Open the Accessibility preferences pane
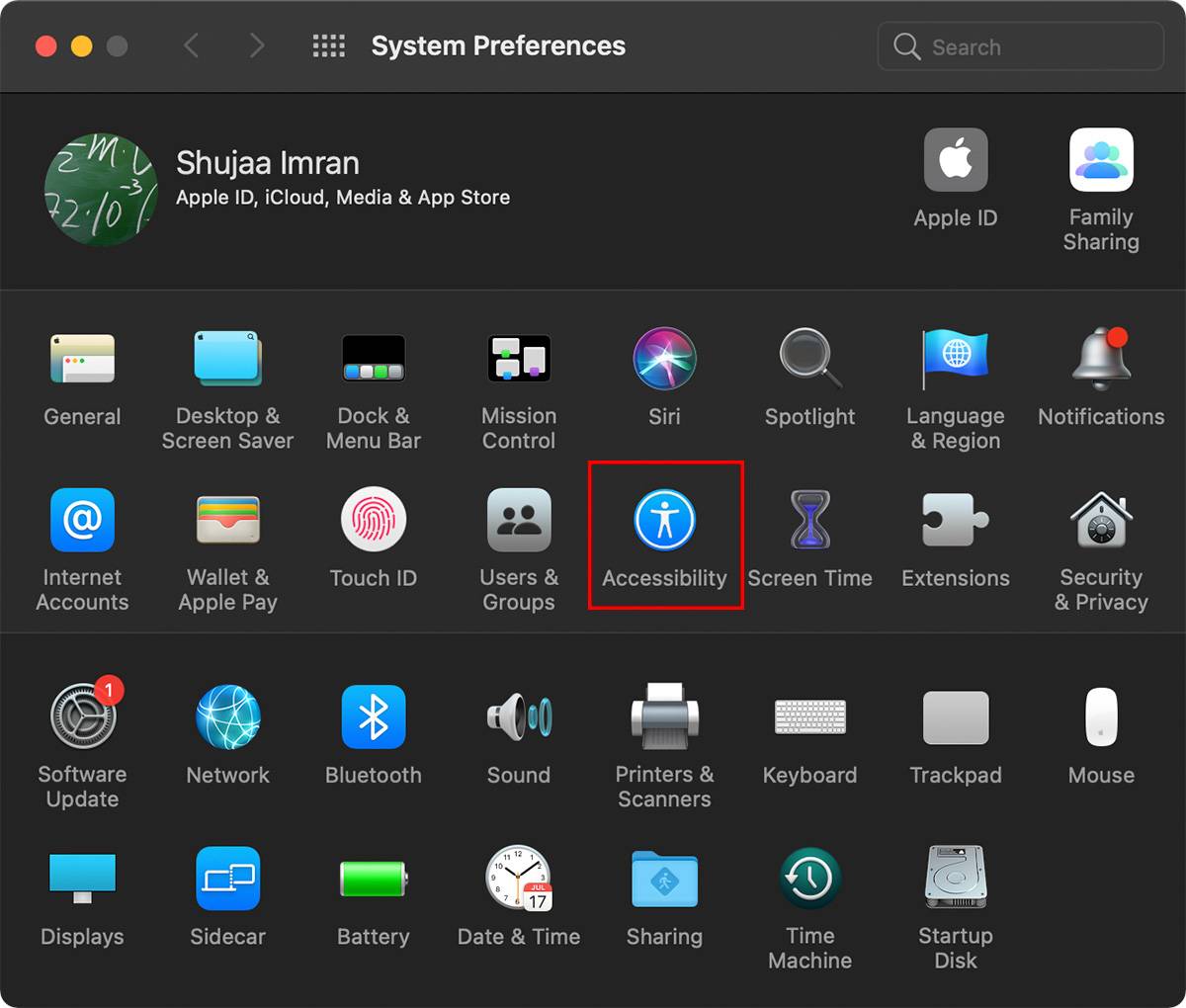This screenshot has width=1186, height=1008. point(664,521)
